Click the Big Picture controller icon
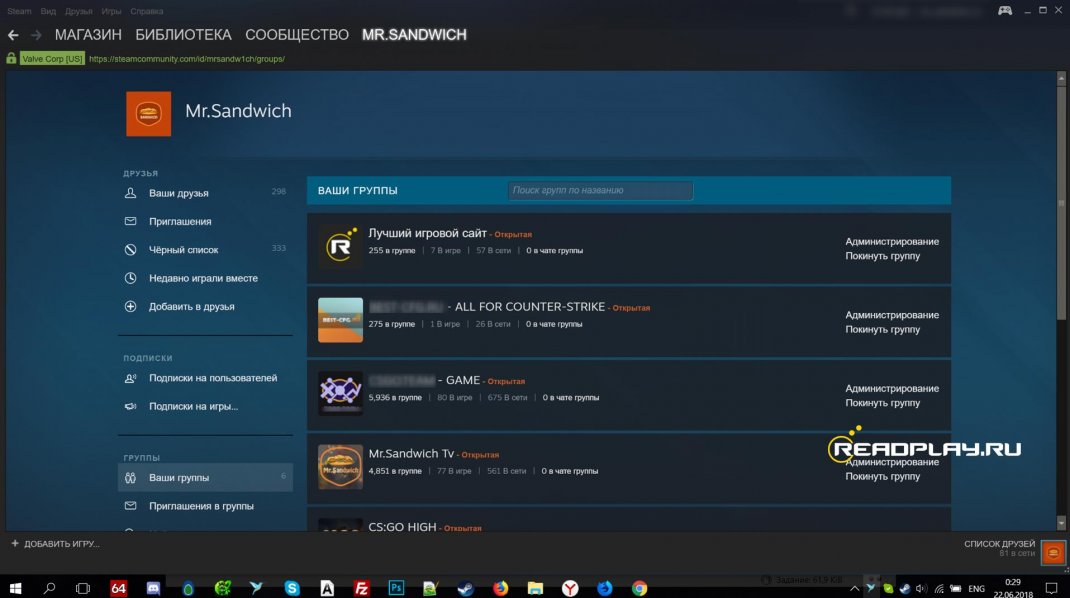1070x598 pixels. point(1005,10)
